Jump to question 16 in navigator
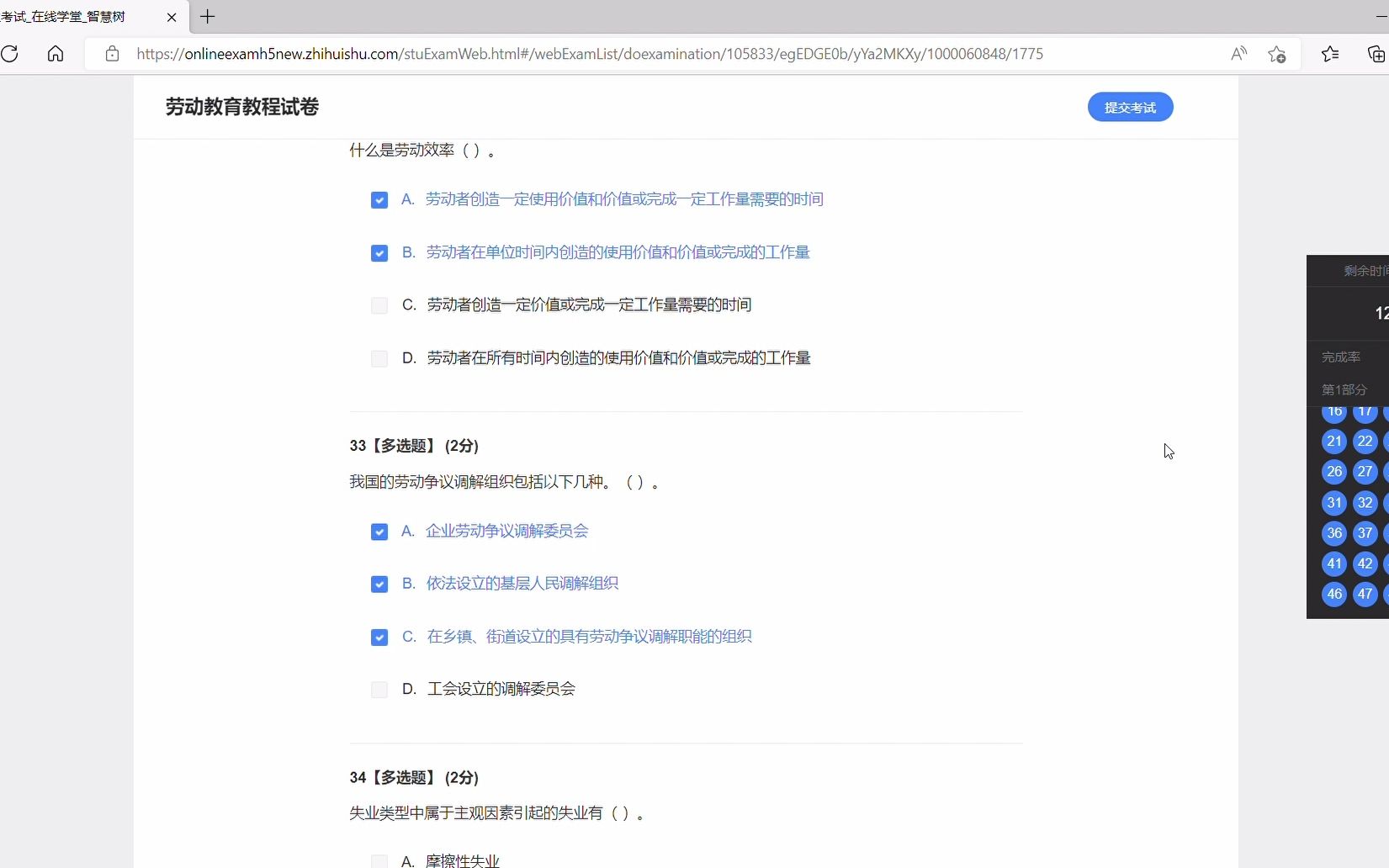This screenshot has width=1389, height=868. (1334, 411)
